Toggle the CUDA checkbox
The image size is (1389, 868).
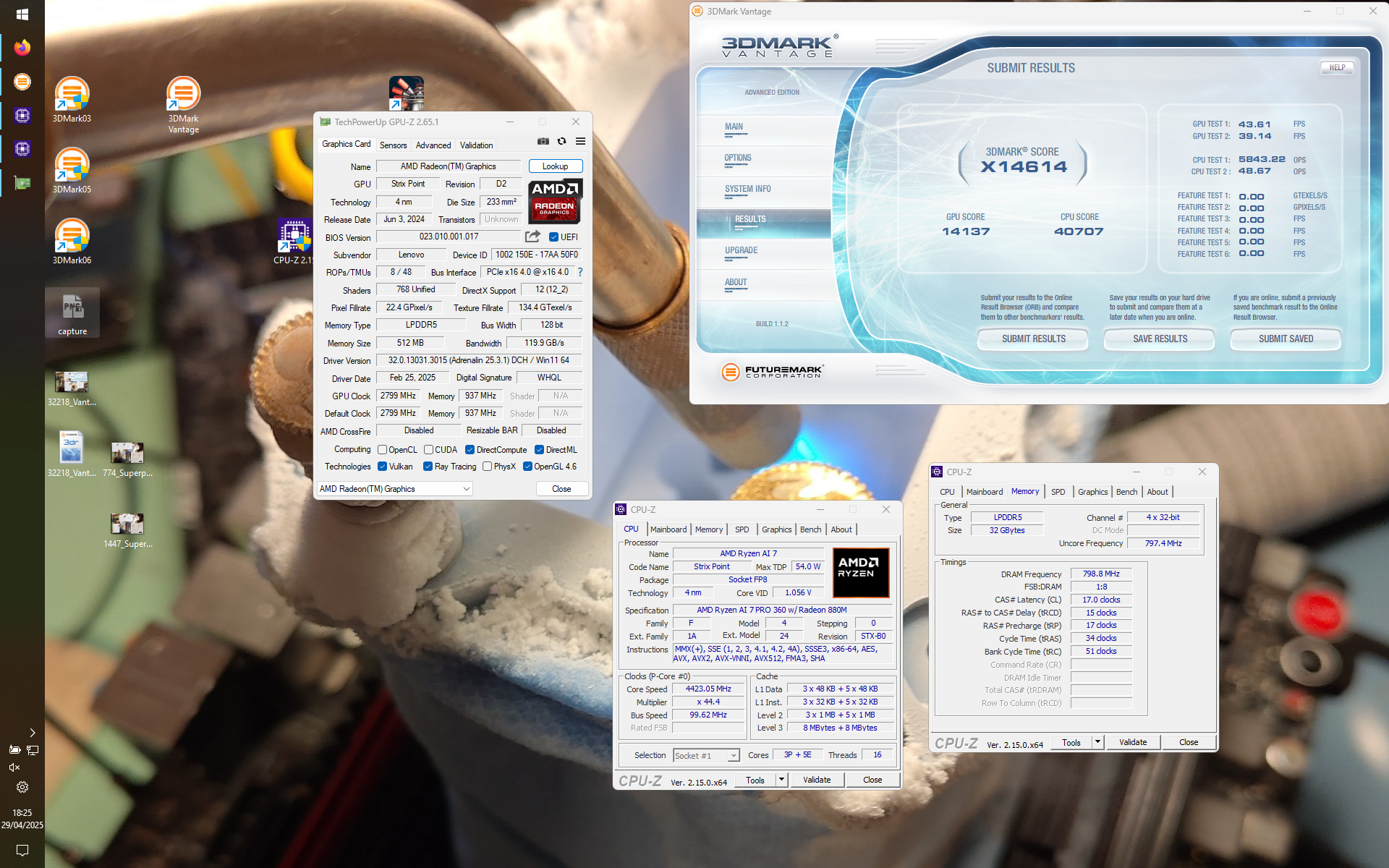tap(428, 450)
